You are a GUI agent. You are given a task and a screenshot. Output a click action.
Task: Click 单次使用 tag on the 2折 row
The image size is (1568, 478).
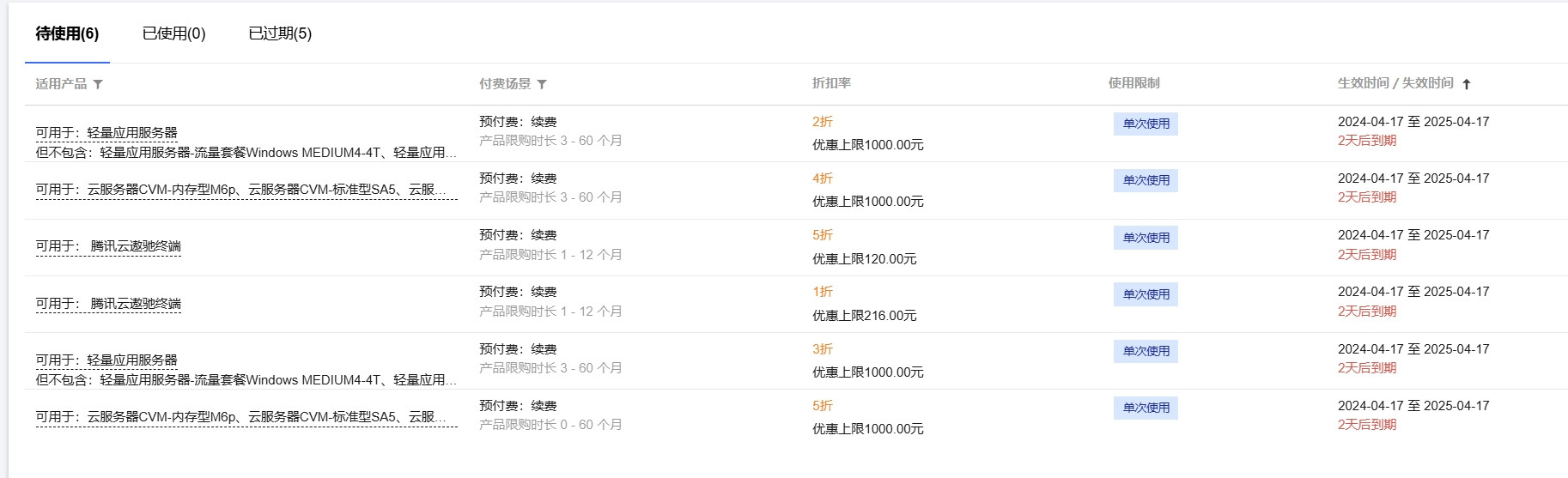click(1146, 124)
